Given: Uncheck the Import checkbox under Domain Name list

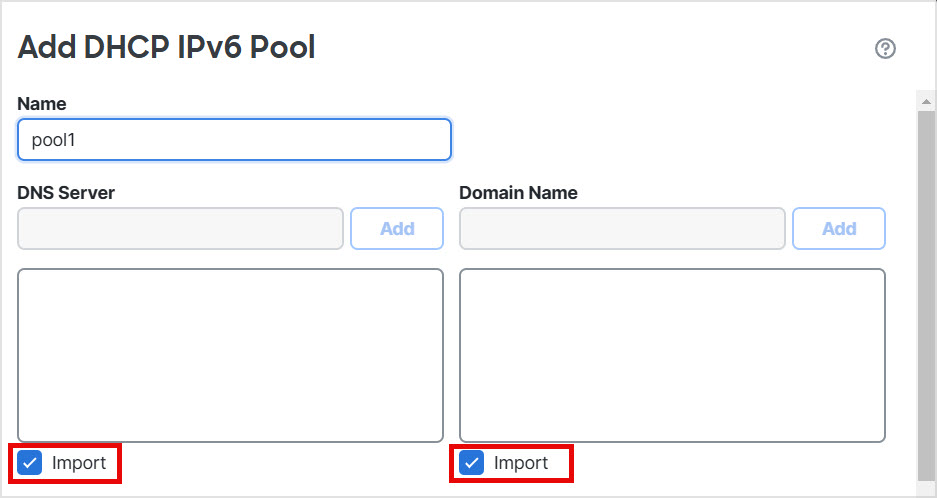Looking at the screenshot, I should (472, 463).
